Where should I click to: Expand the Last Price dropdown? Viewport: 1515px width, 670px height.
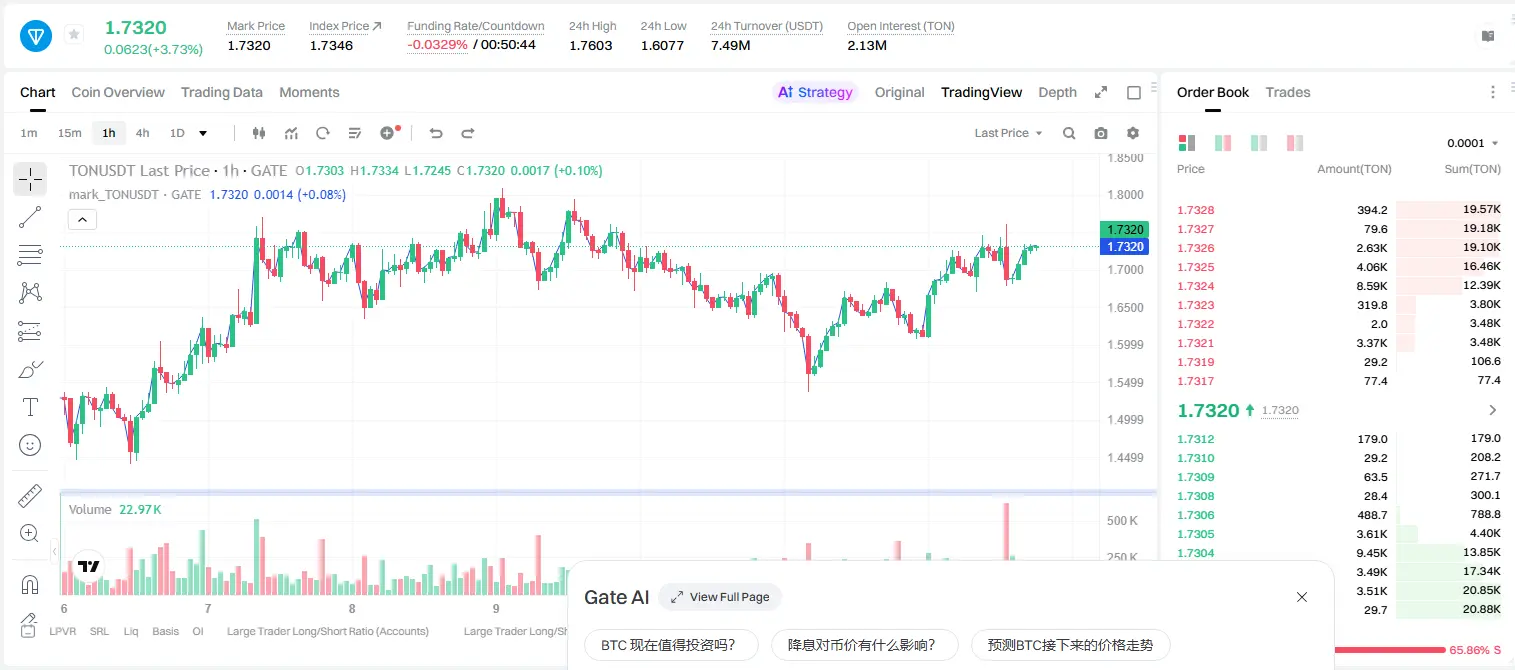(x=1008, y=133)
